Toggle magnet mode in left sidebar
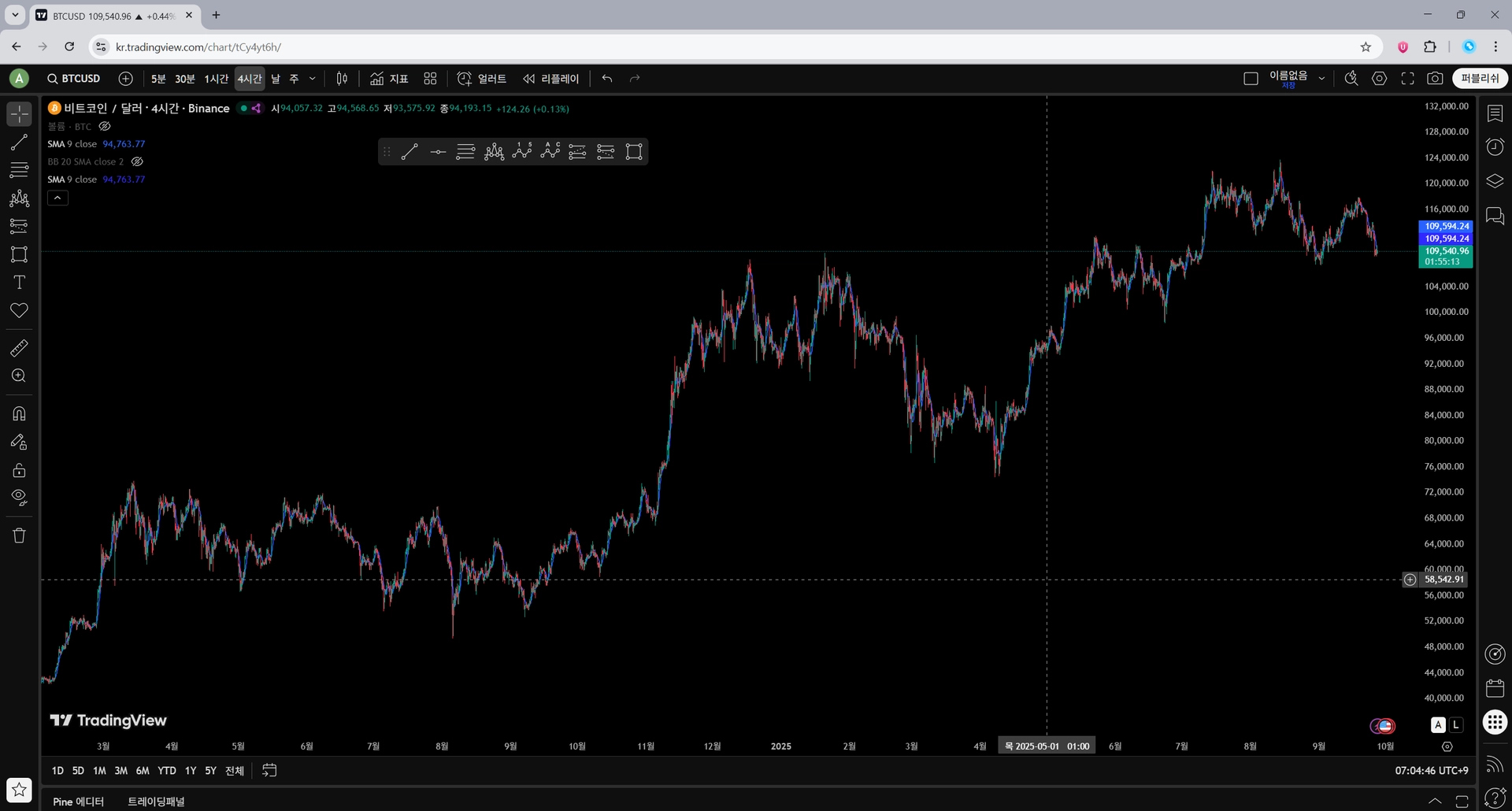The height and width of the screenshot is (811, 1512). coord(19,413)
